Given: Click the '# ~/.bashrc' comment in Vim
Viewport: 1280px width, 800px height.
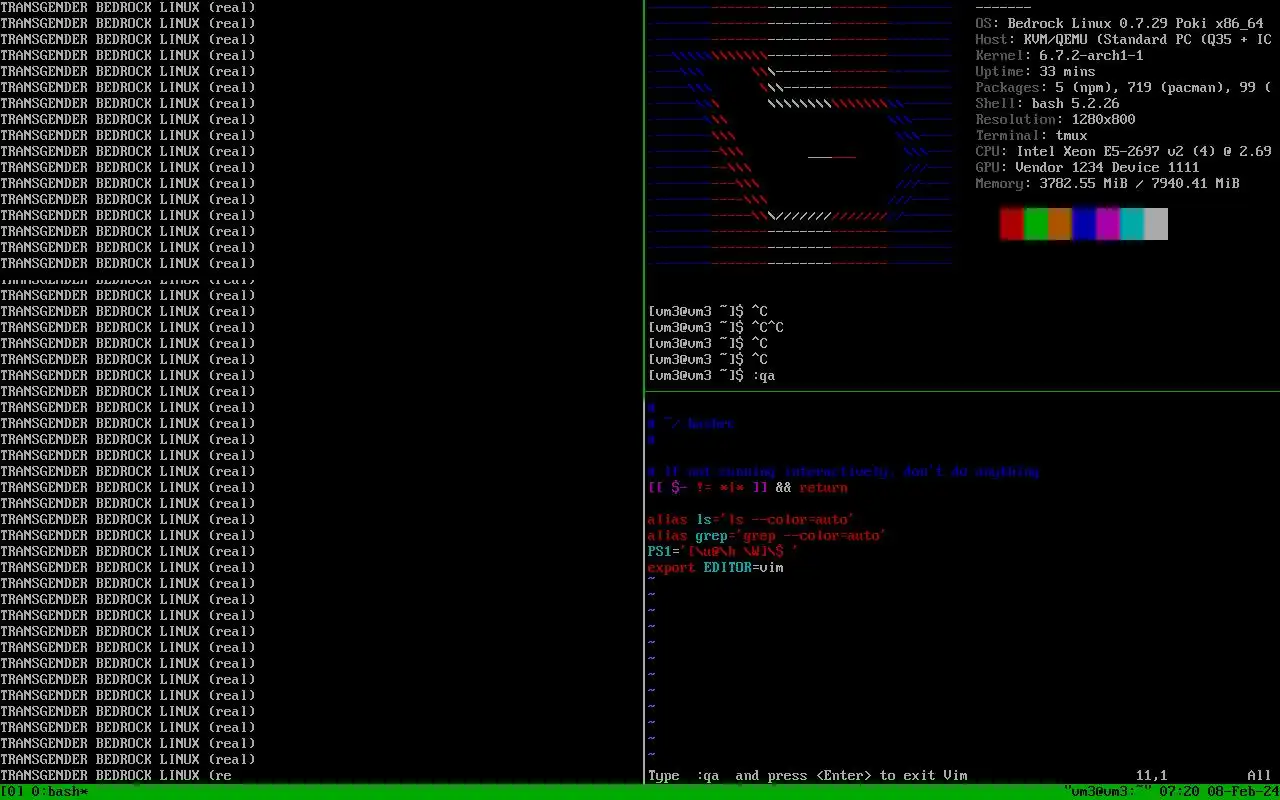Looking at the screenshot, I should point(692,423).
